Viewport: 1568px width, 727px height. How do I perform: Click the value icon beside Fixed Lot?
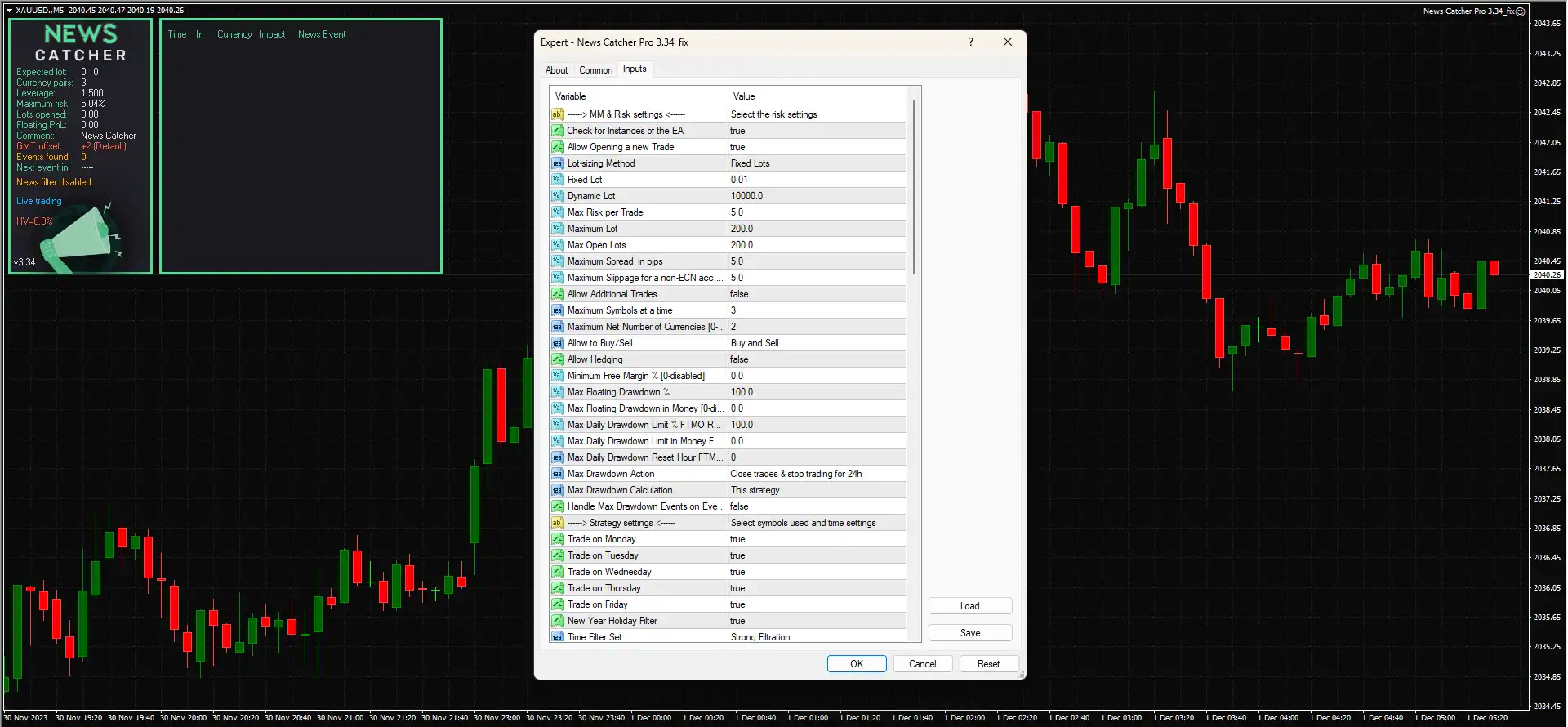pyautogui.click(x=558, y=180)
